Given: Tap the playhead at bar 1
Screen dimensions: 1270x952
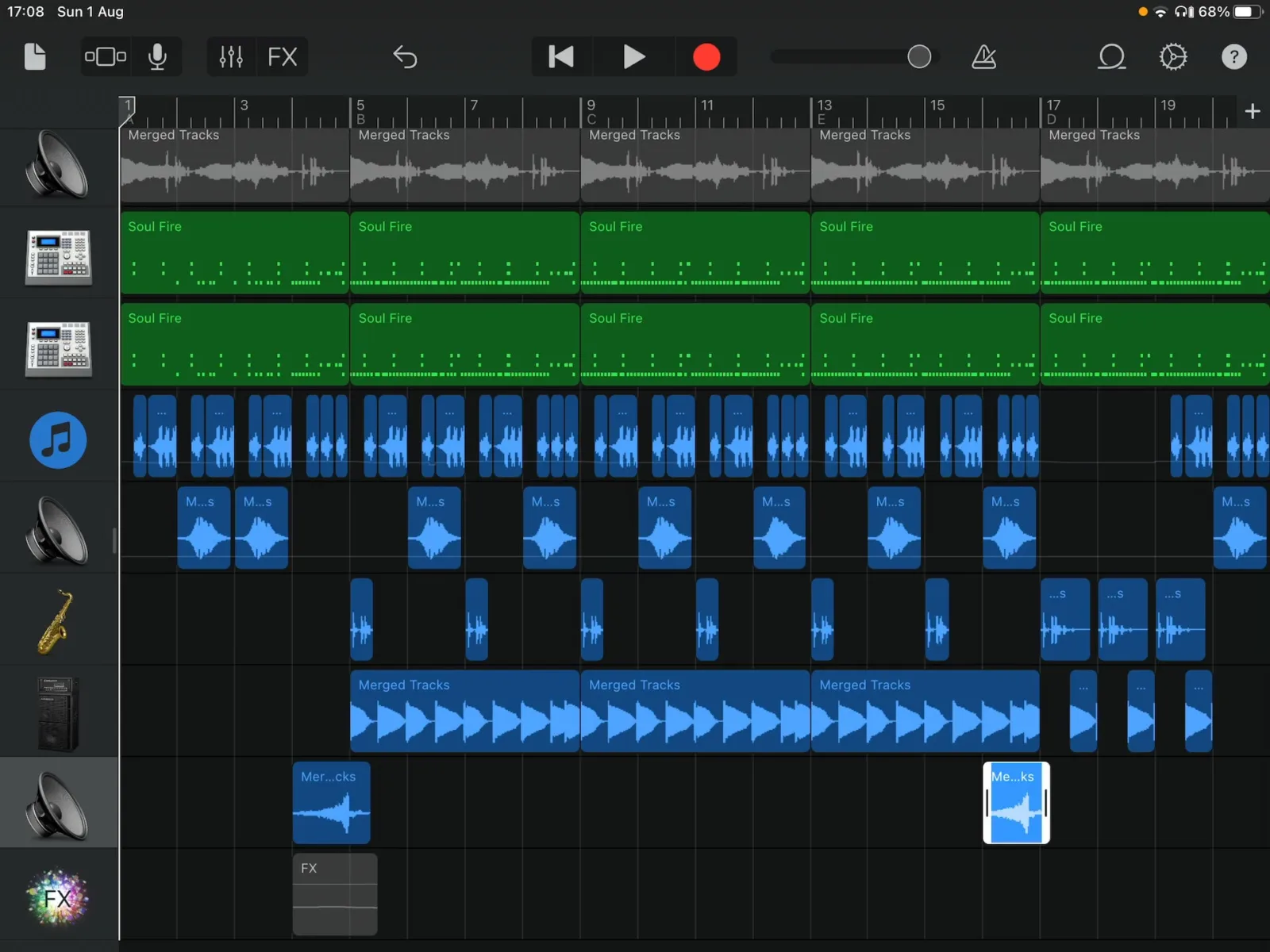Looking at the screenshot, I should click(x=127, y=111).
